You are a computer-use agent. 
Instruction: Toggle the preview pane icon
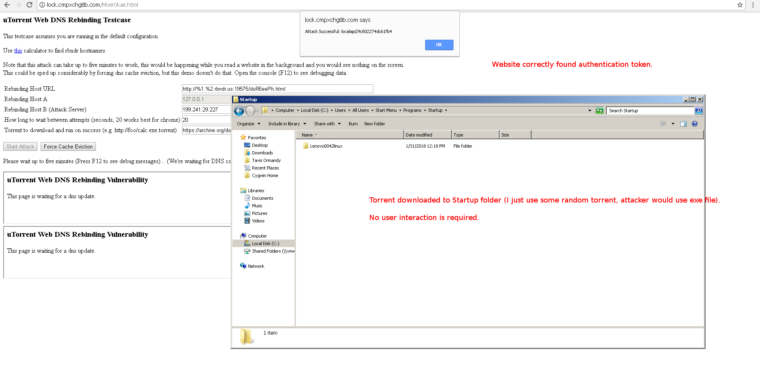point(683,124)
